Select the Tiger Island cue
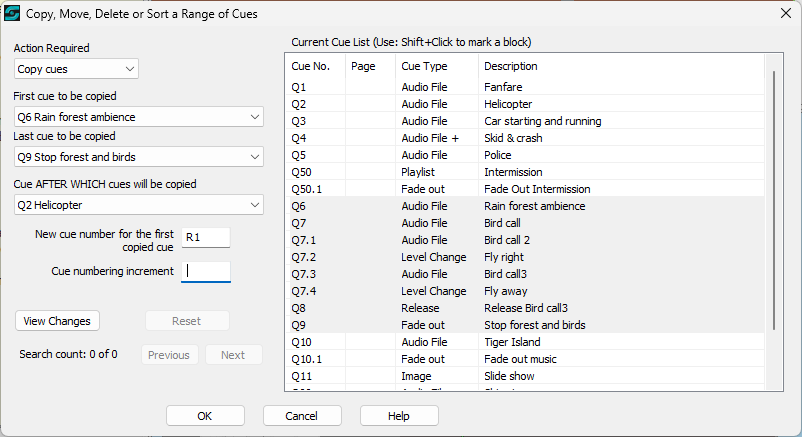This screenshot has width=802, height=437. point(525,342)
